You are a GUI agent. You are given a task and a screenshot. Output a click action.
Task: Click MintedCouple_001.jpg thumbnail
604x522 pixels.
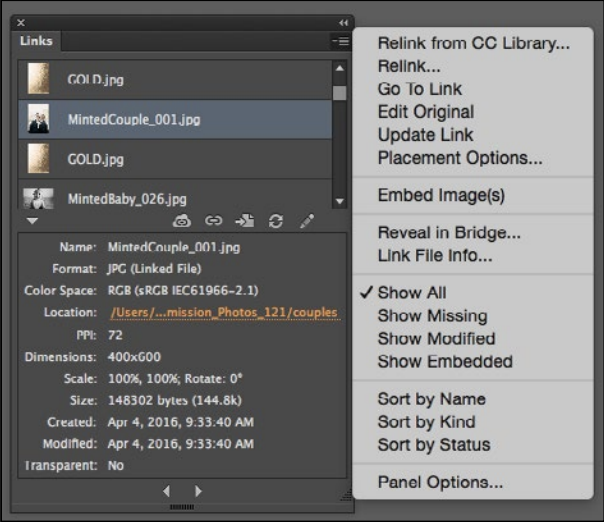coord(39,119)
